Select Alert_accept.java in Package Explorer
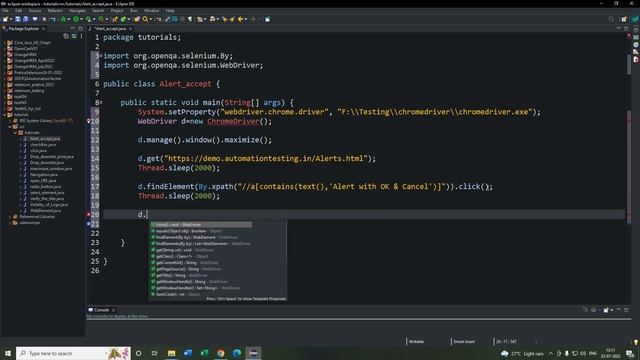The image size is (640, 360). (x=45, y=139)
